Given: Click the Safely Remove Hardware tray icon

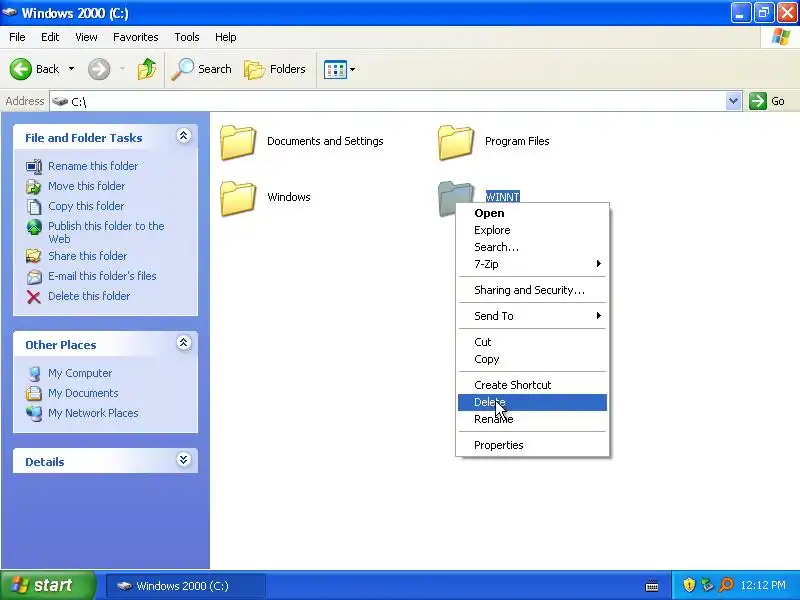Looking at the screenshot, I should pyautogui.click(x=707, y=585).
